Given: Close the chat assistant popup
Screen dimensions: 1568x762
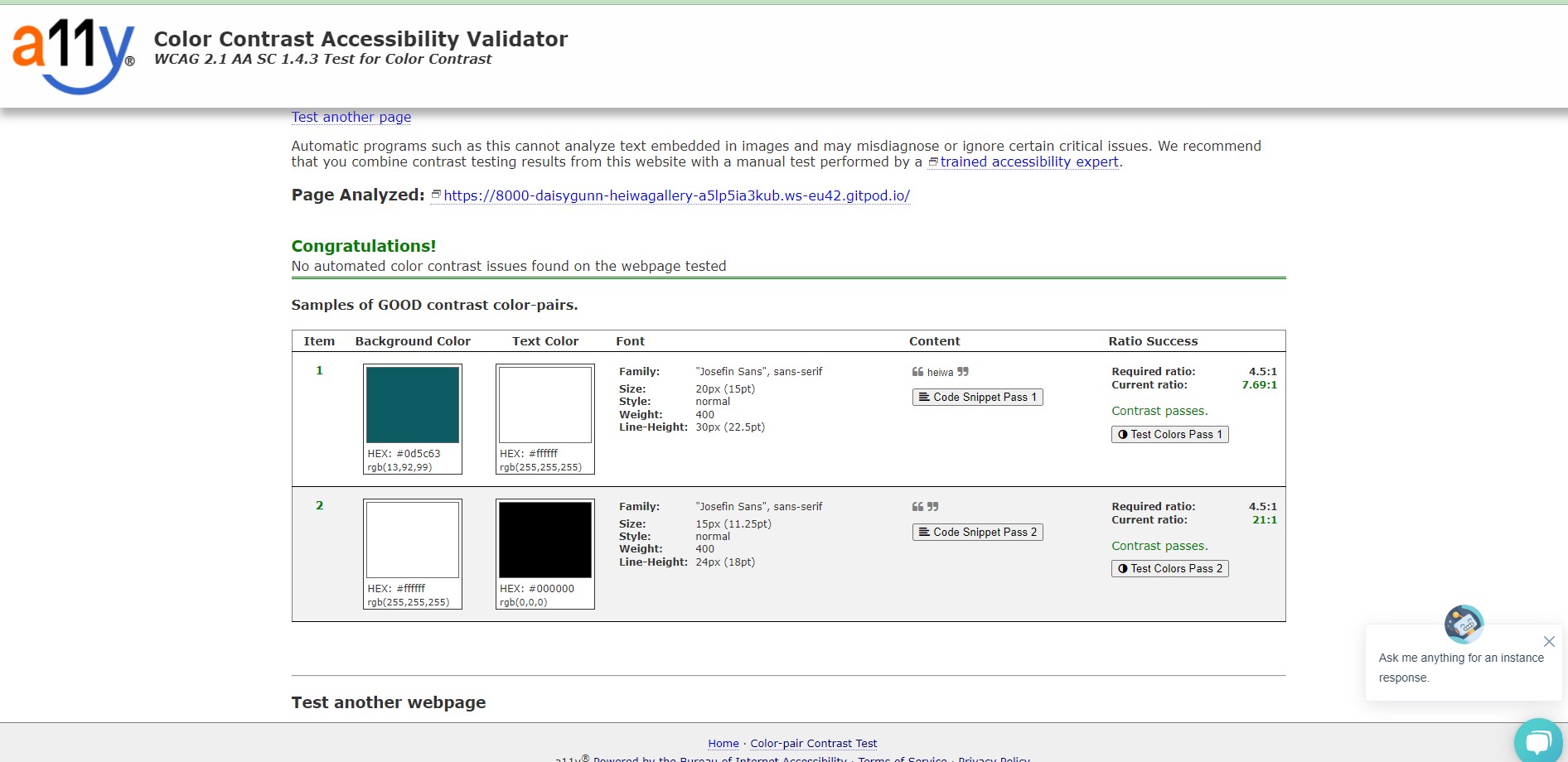Looking at the screenshot, I should [1549, 642].
